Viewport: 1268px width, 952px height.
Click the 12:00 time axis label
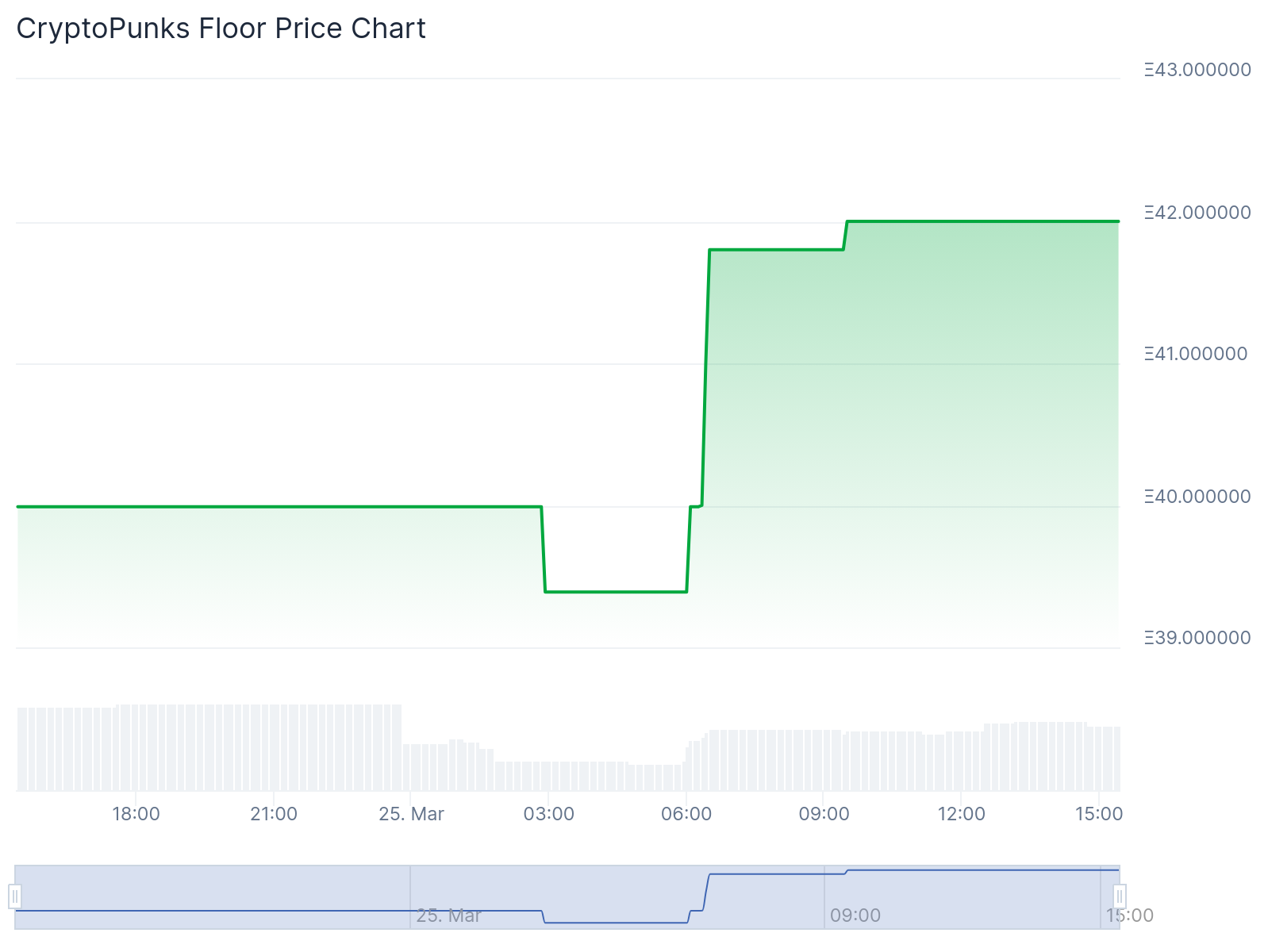[x=961, y=814]
